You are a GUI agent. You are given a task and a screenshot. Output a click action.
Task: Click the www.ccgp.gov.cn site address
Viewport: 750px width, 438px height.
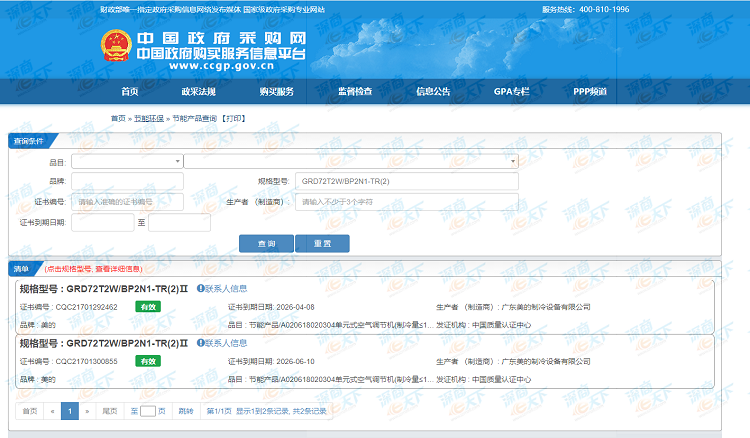[x=221, y=66]
